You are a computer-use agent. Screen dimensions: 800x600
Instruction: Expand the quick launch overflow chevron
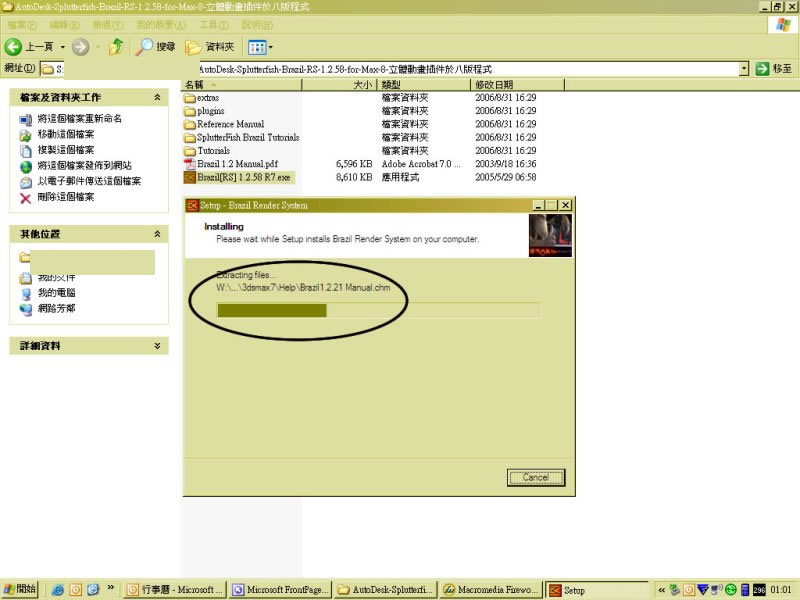pyautogui.click(x=110, y=588)
